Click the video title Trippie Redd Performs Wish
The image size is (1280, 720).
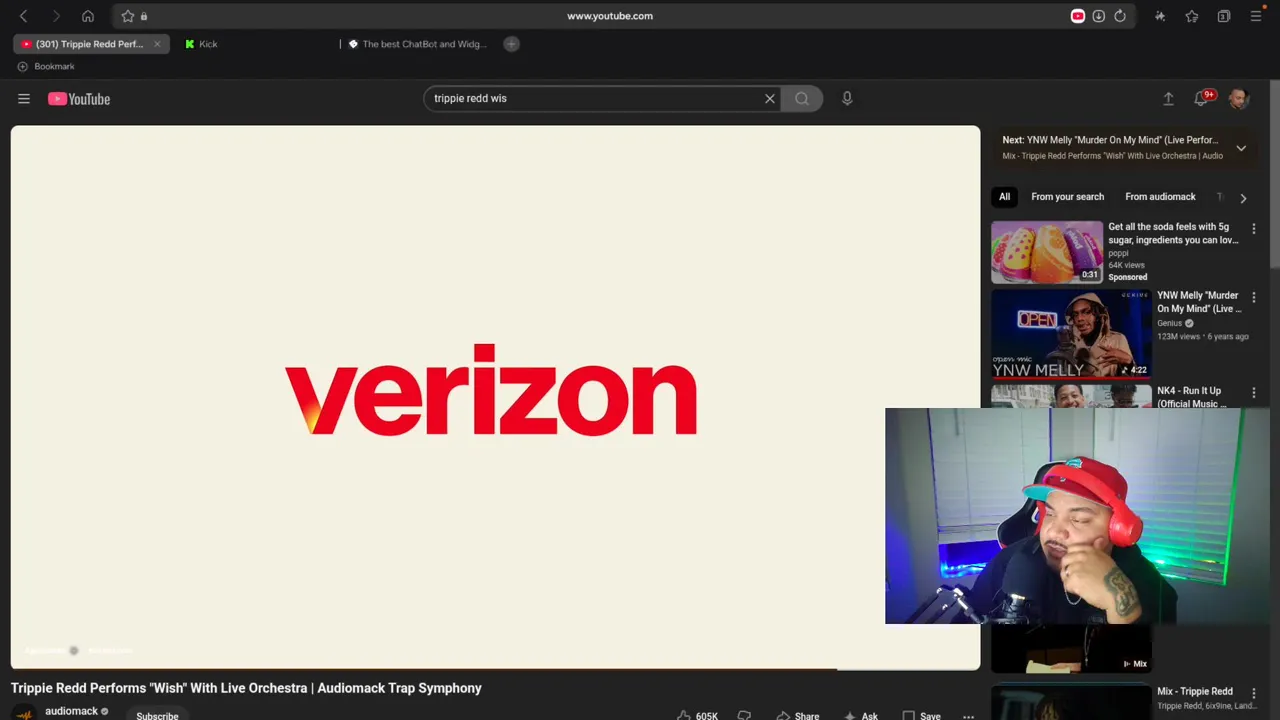(x=246, y=688)
